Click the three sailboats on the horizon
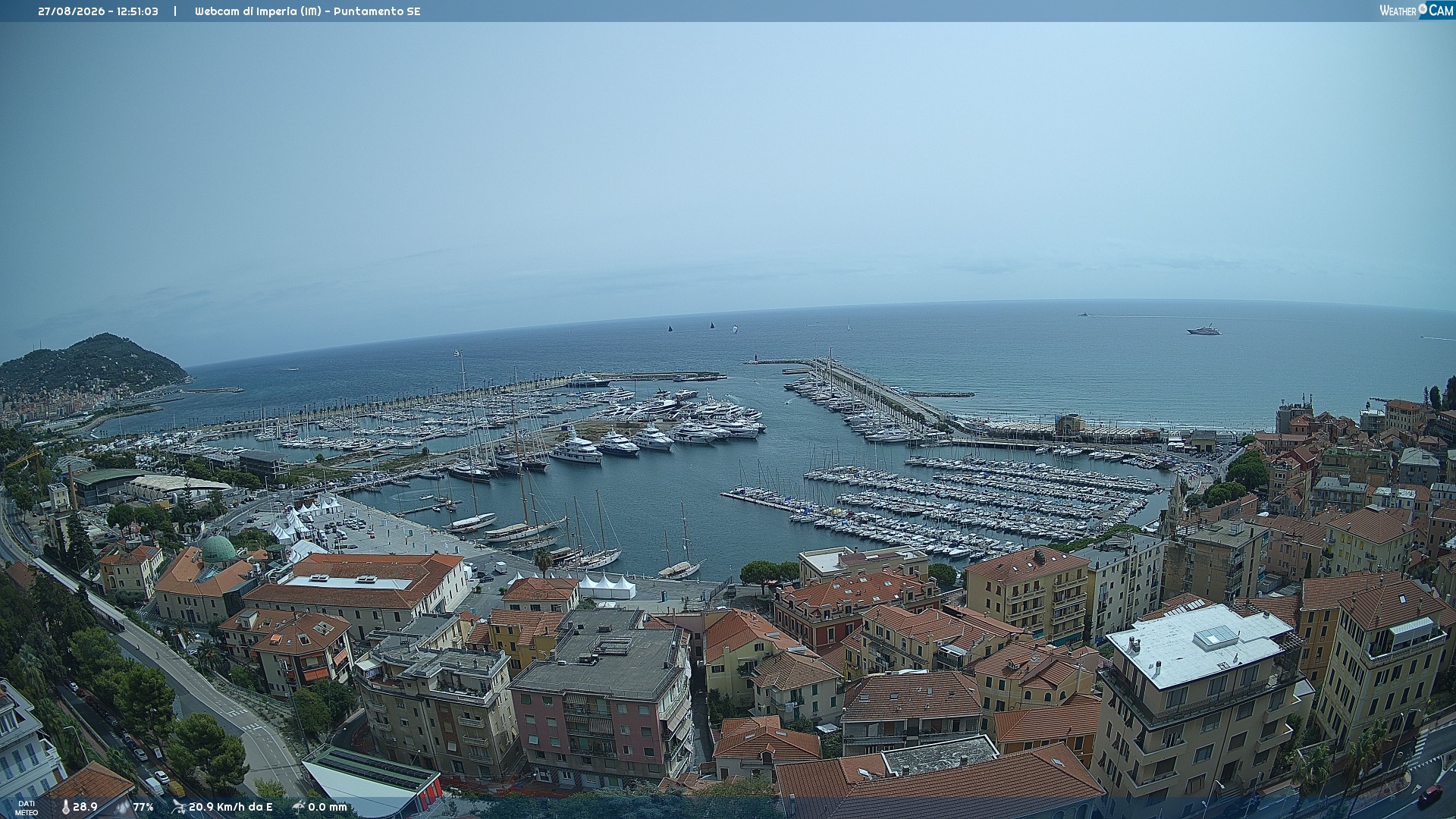1456x819 pixels. 703,328
